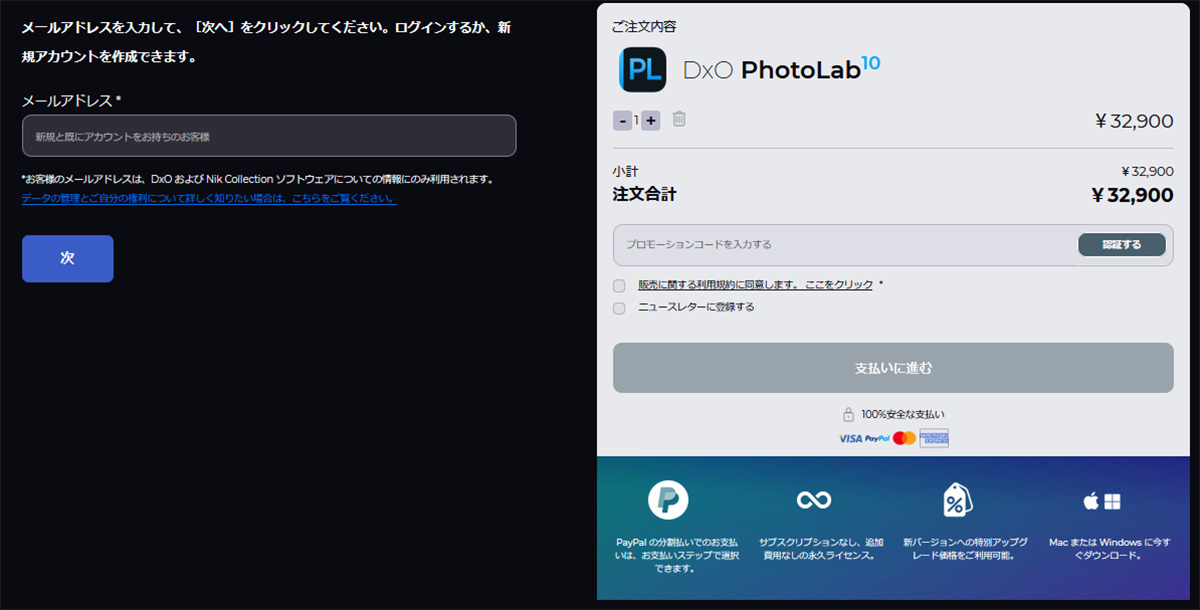This screenshot has width=1200, height=610.
Task: Open the 販売に関する利用規約 ここをクリック link
Action: pyautogui.click(x=755, y=285)
